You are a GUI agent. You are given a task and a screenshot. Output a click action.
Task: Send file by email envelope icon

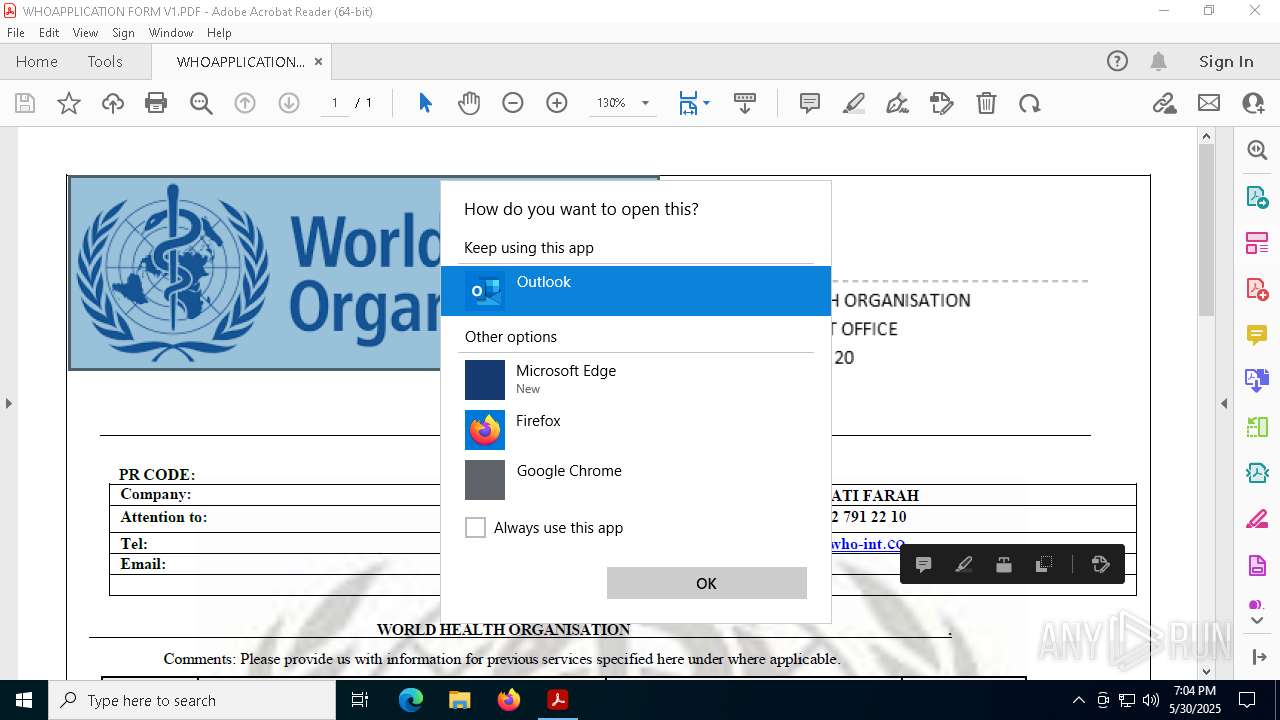[1209, 103]
